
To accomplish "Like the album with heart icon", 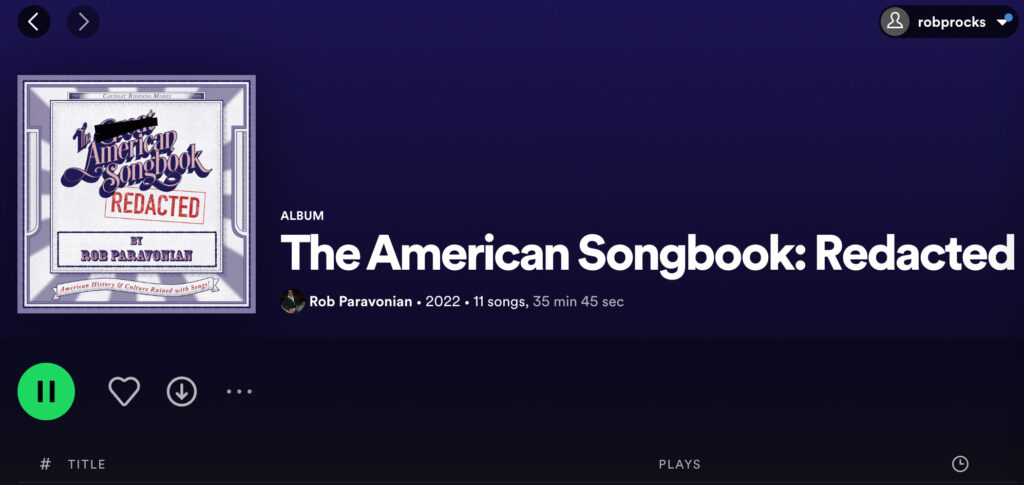I will coord(124,392).
